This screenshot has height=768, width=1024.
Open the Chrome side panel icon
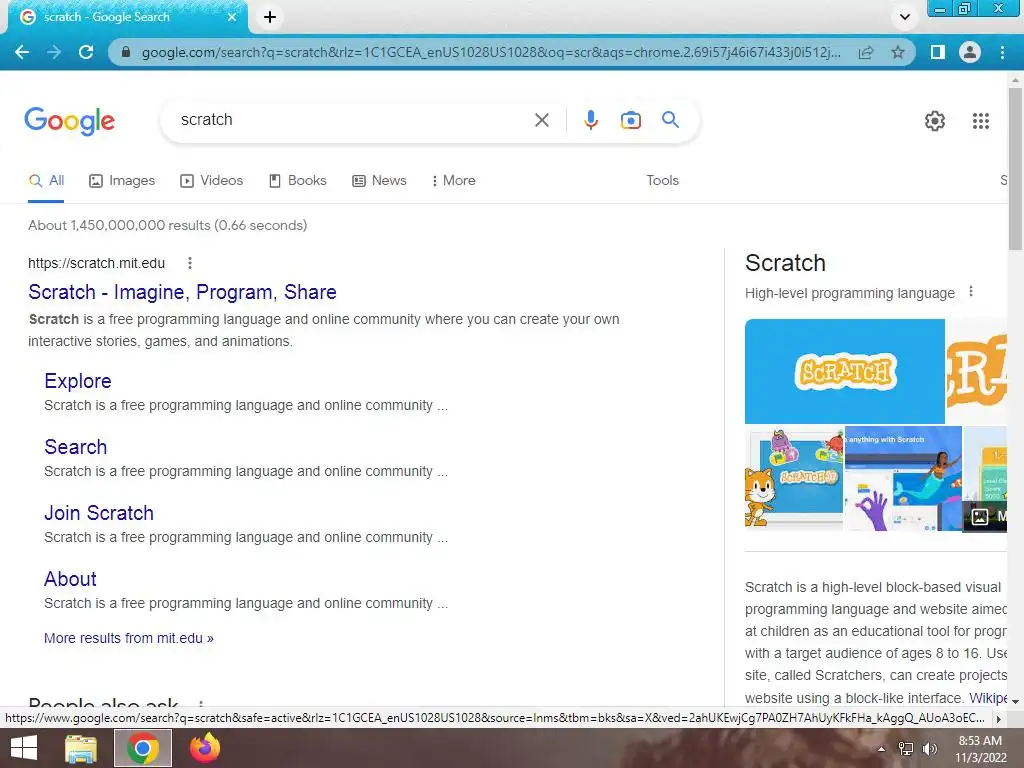click(x=937, y=52)
